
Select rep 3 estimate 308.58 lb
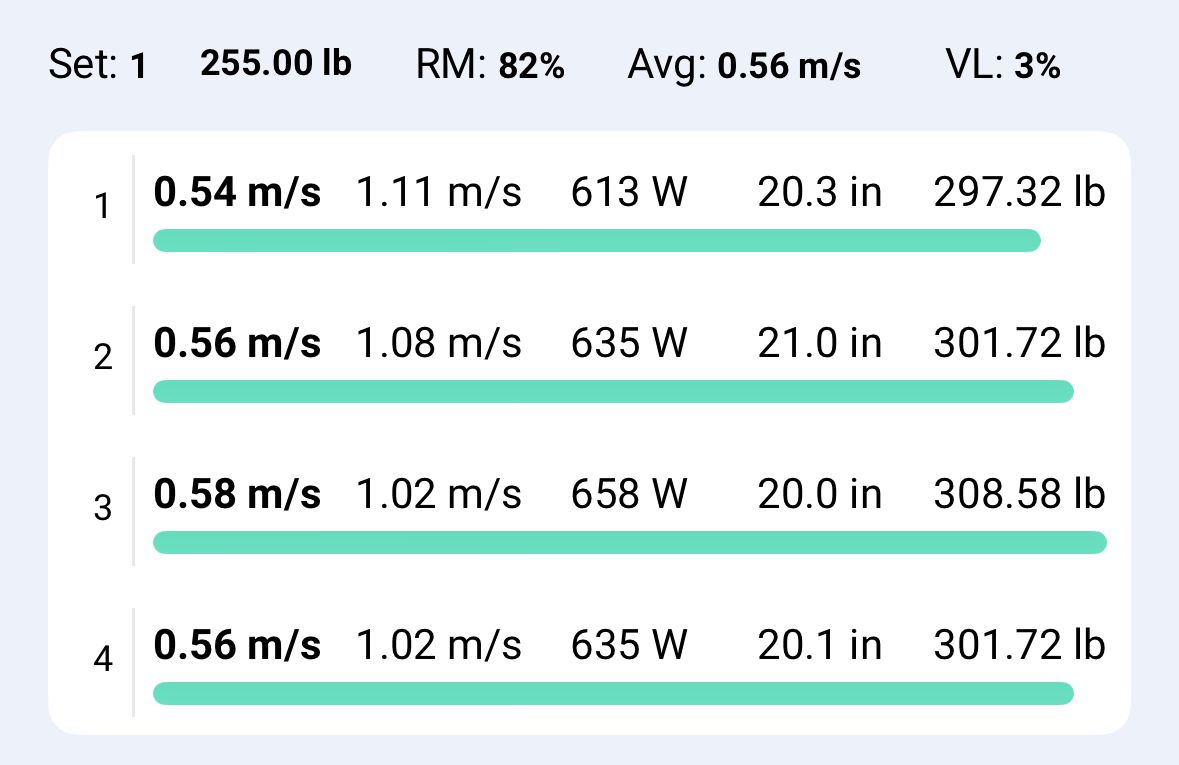coord(1020,494)
